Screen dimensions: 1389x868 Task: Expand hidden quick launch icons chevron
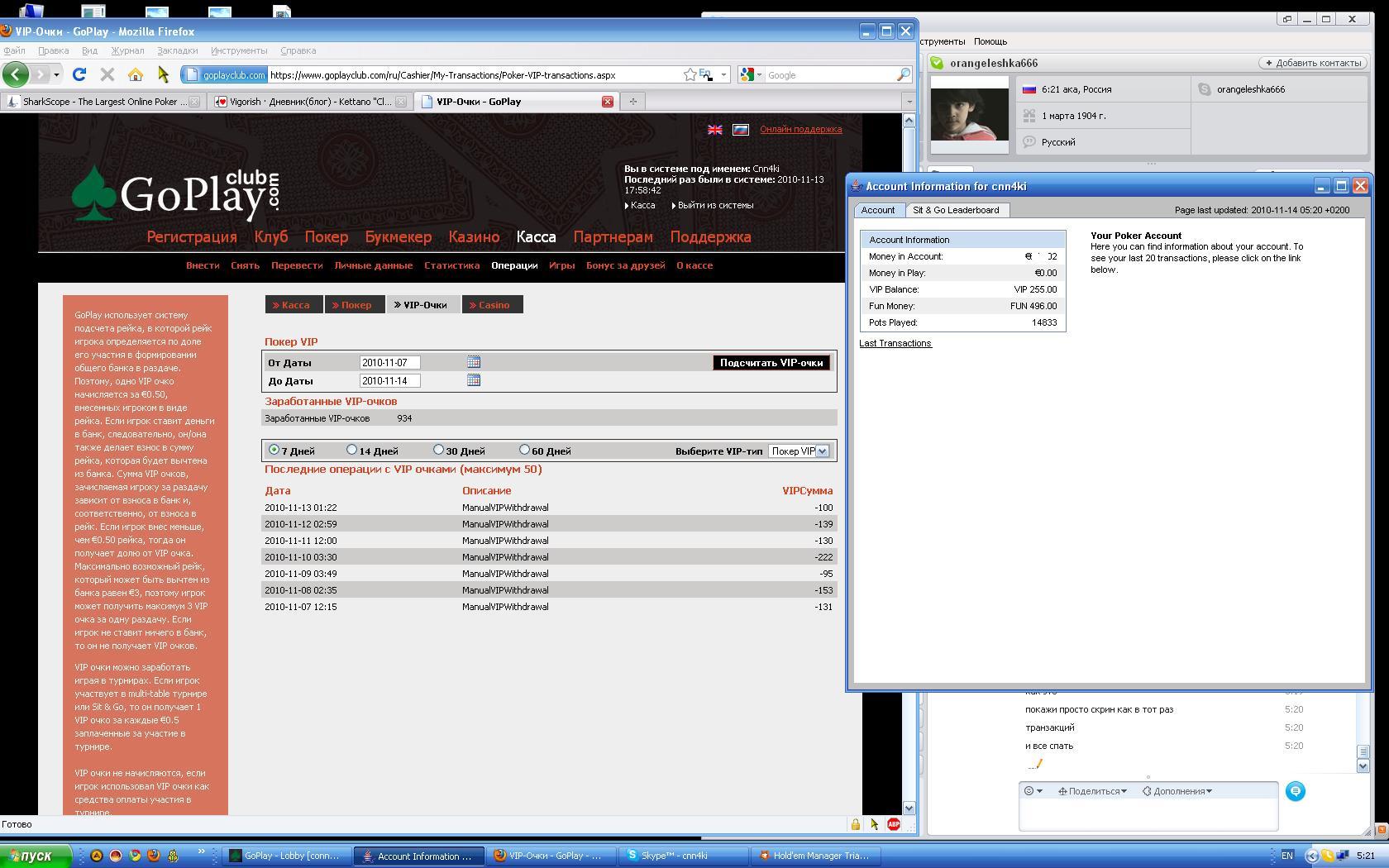[201, 852]
